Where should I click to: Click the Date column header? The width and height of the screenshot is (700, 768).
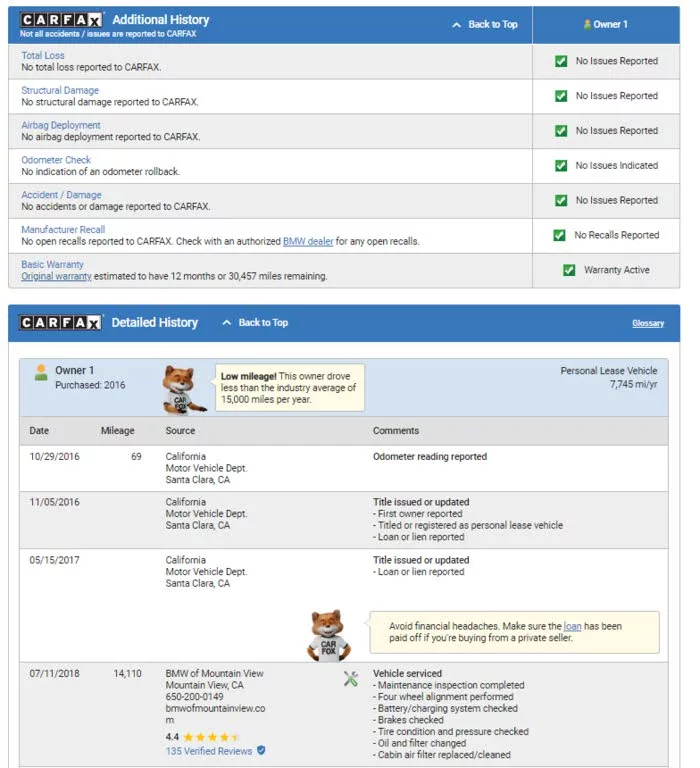click(x=39, y=431)
